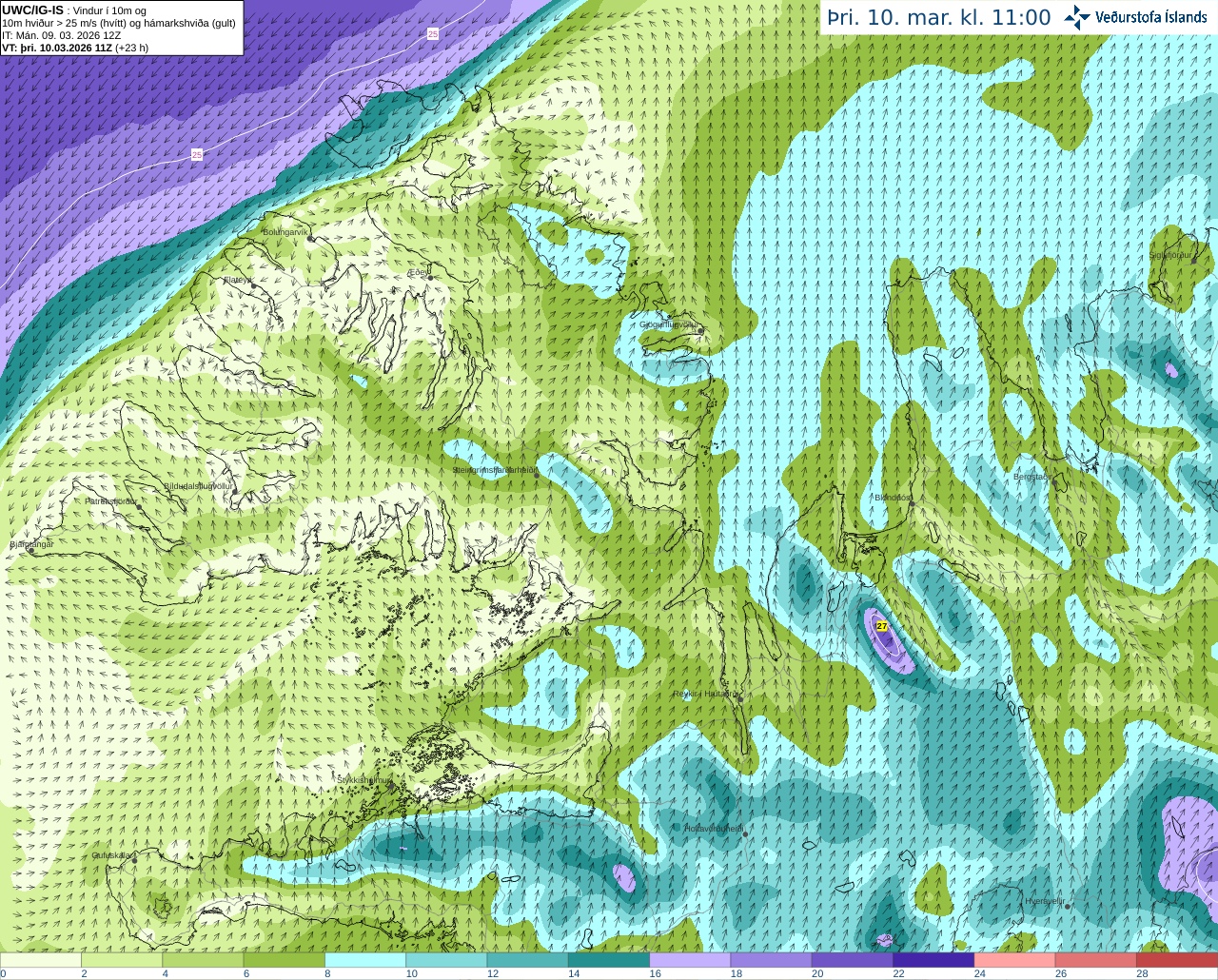Click the Gjögurflugvöllur station label
Screen dimensions: 1218x980
pyautogui.click(x=669, y=324)
